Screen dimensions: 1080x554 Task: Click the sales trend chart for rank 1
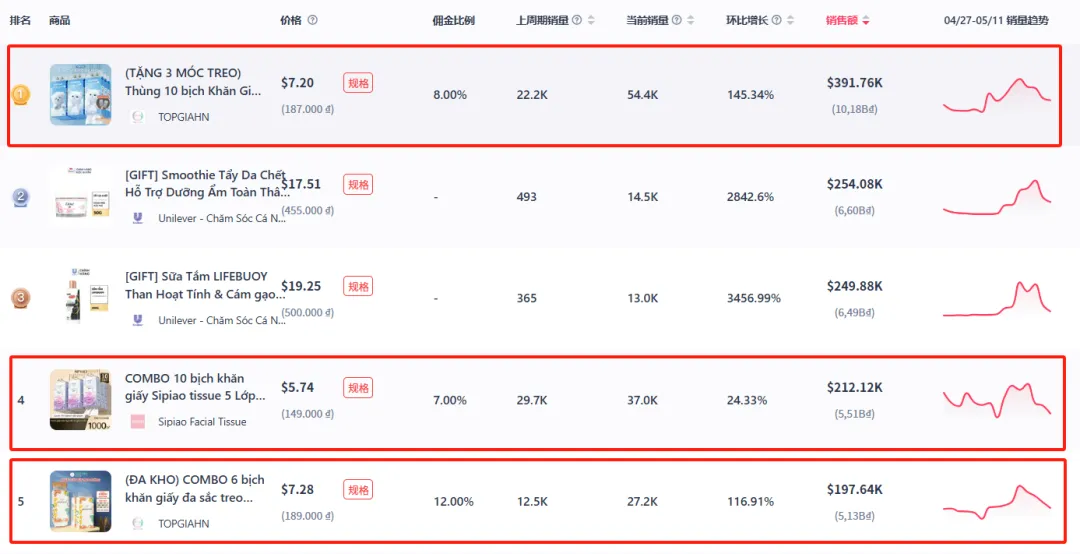tap(997, 95)
